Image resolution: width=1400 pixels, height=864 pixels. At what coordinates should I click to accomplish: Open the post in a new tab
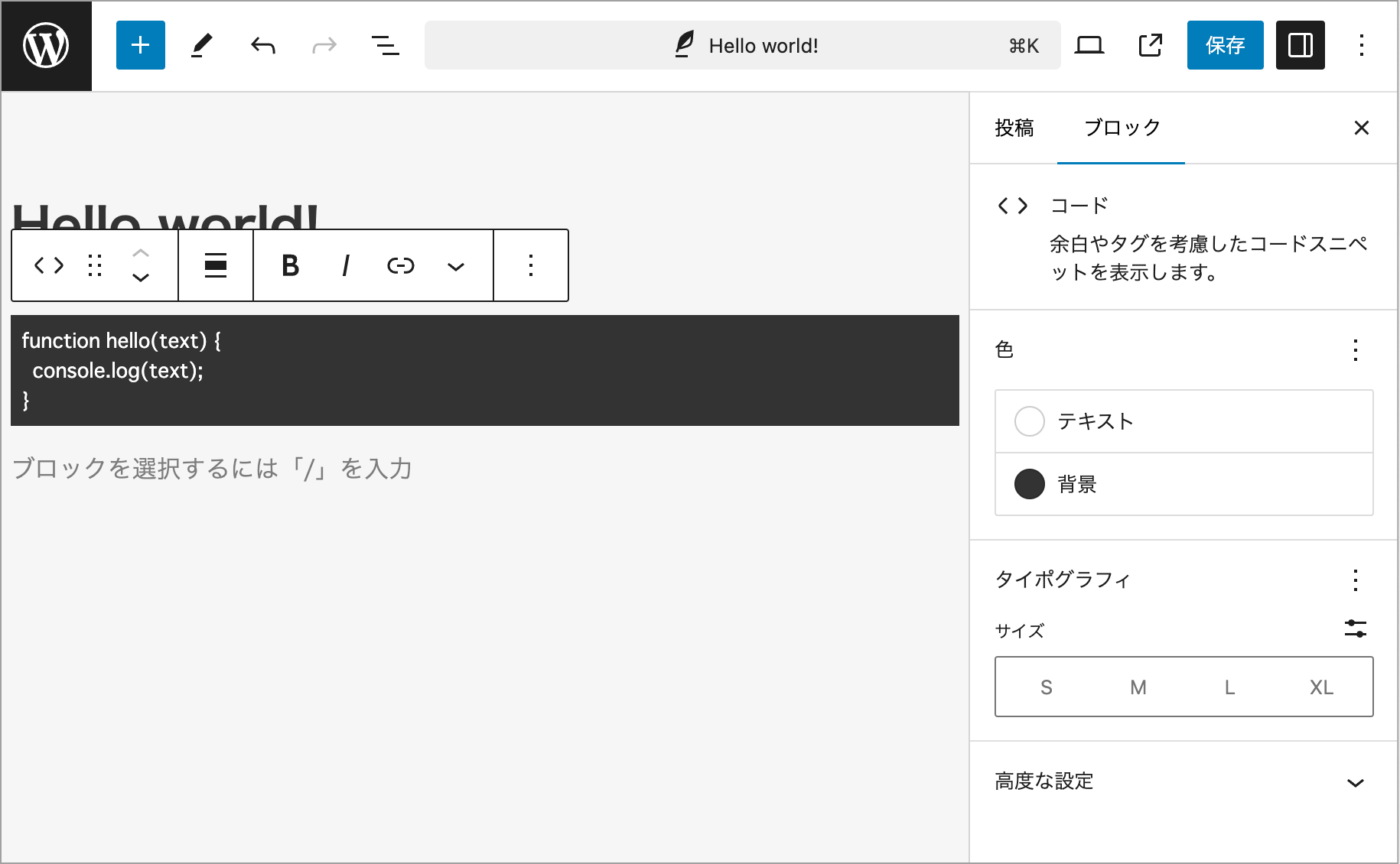[1150, 45]
